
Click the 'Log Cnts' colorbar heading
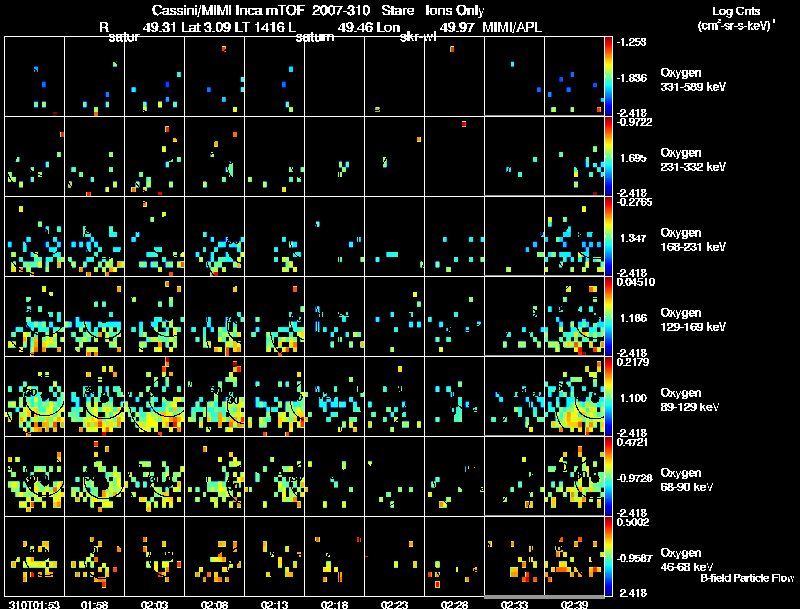(x=736, y=11)
